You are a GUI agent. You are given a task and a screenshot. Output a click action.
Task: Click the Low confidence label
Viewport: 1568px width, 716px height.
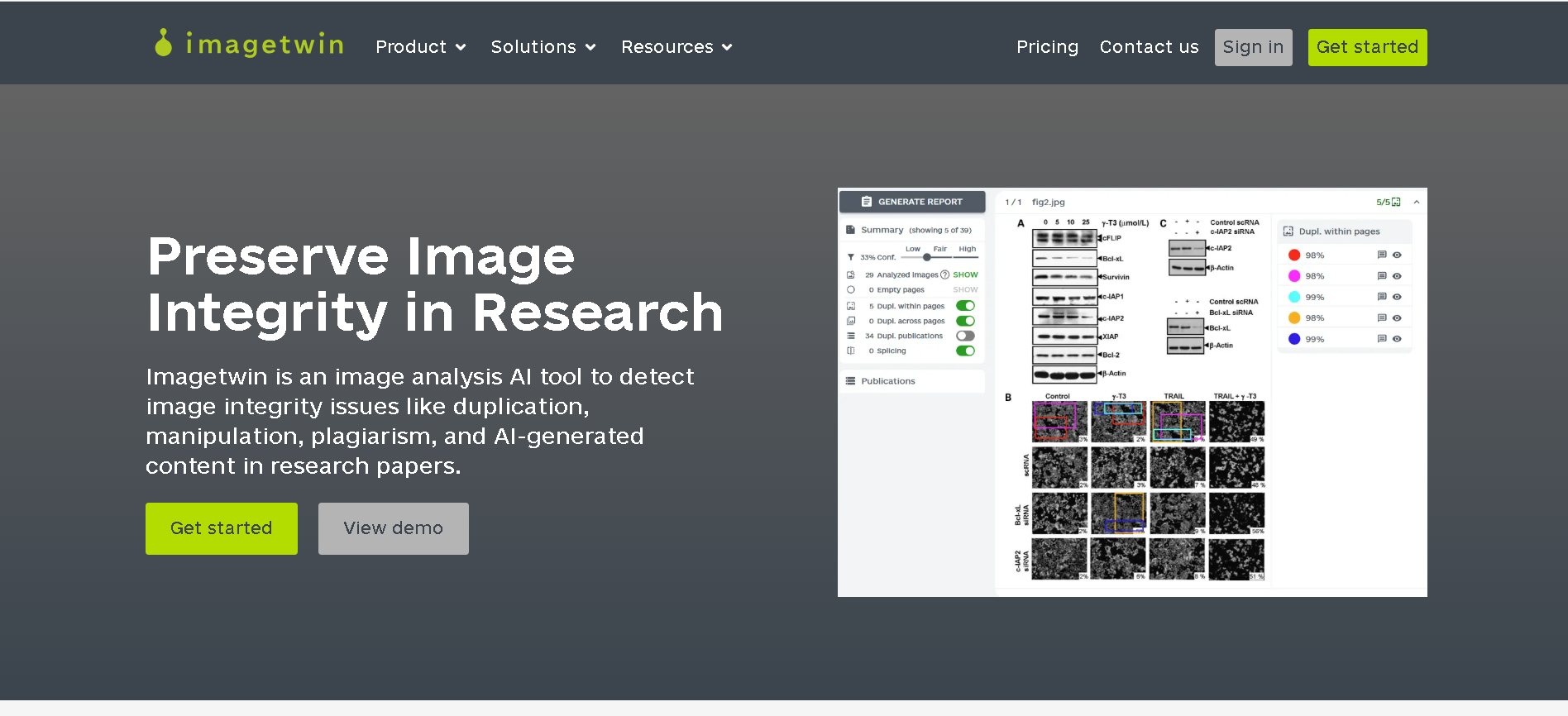(913, 249)
